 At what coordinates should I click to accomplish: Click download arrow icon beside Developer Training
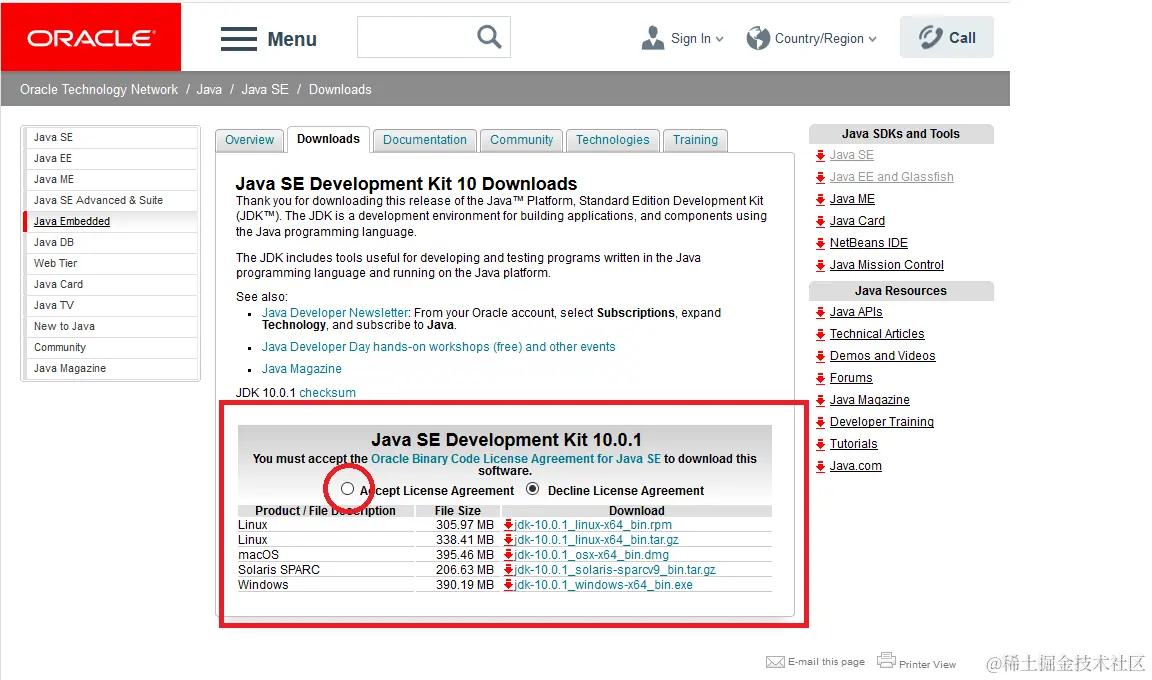point(820,422)
